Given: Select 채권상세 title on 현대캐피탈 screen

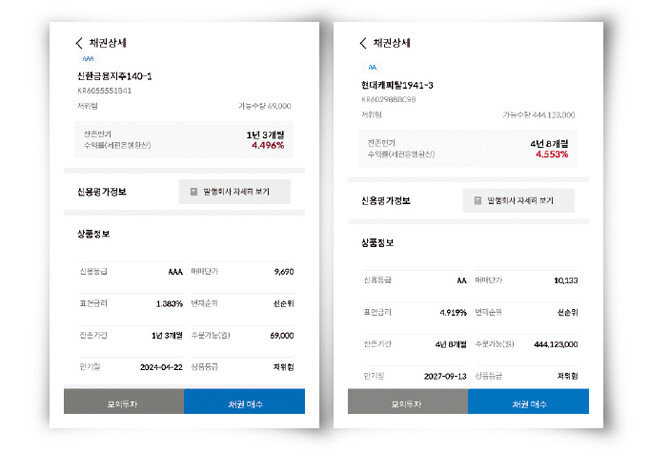Looking at the screenshot, I should [392, 43].
